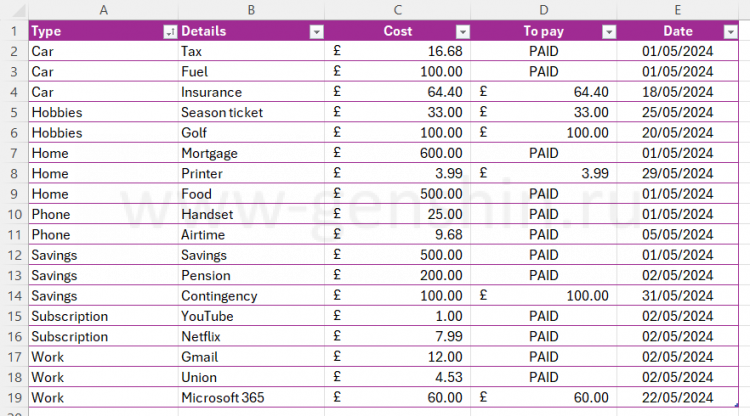Open the Type column filter dropdown
Image resolution: width=750 pixels, height=416 pixels.
tap(170, 32)
